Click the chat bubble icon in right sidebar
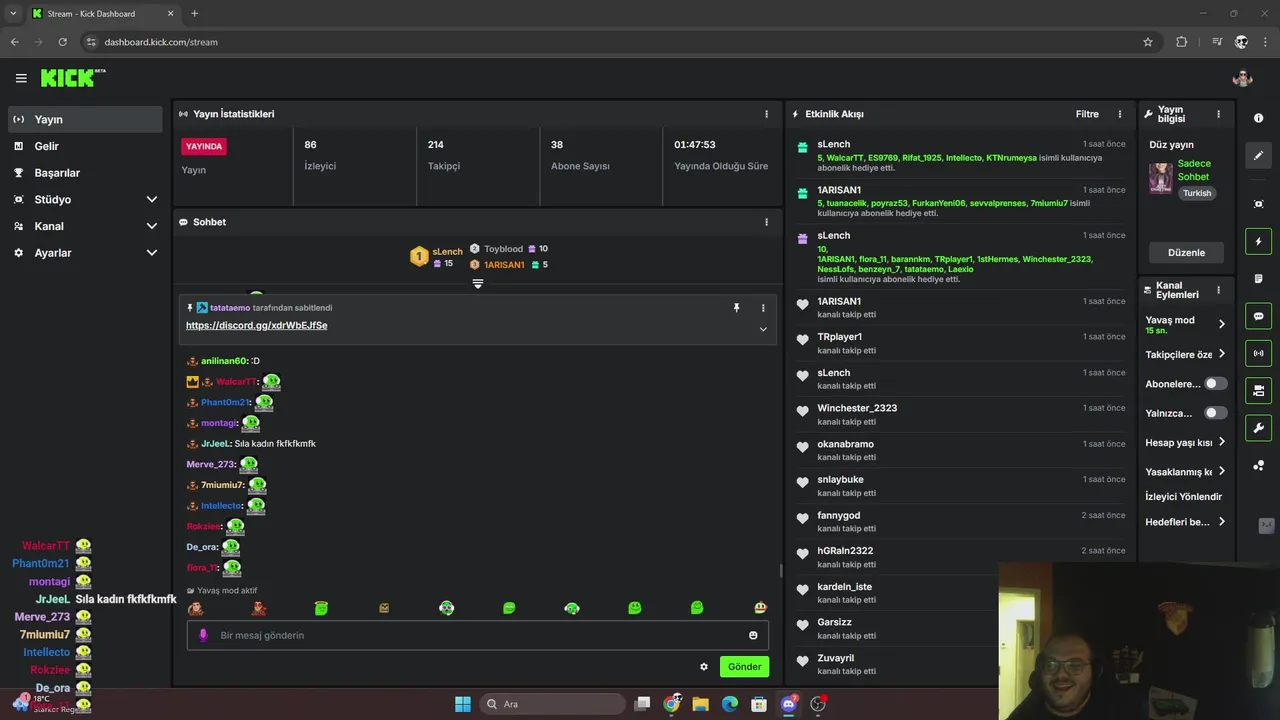 tap(1258, 316)
